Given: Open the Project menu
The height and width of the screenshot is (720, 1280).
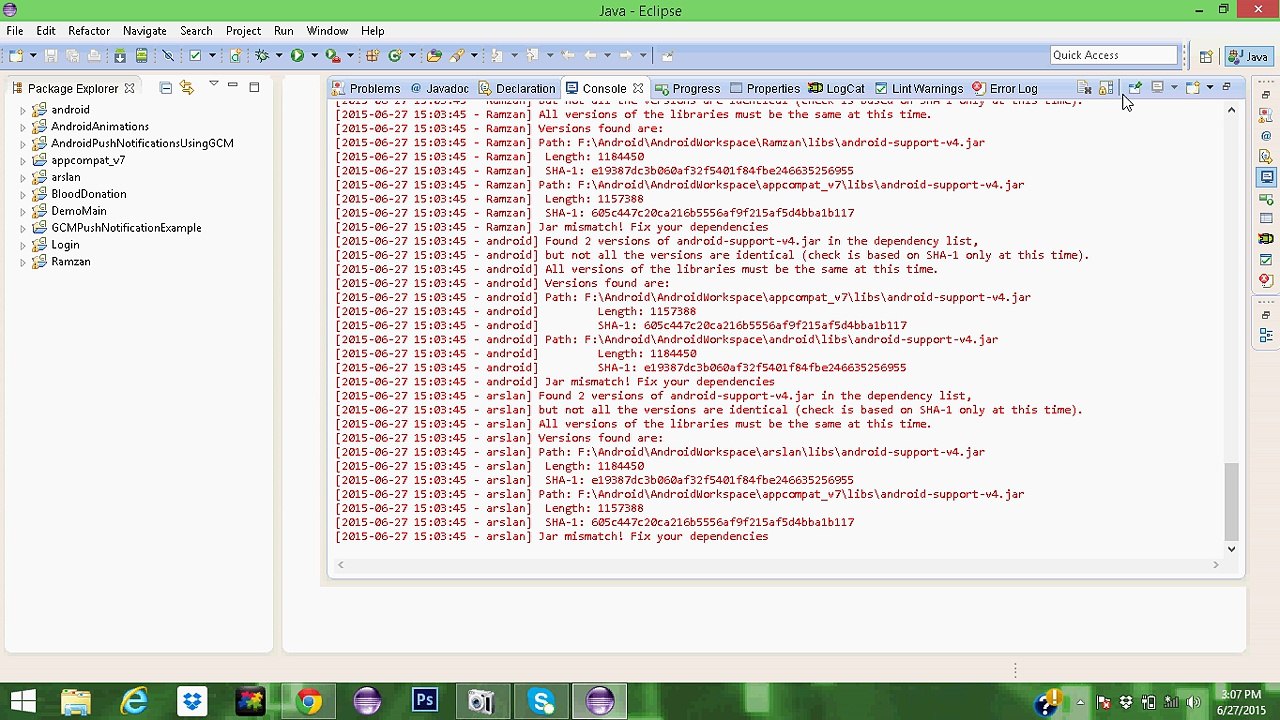Looking at the screenshot, I should (243, 31).
